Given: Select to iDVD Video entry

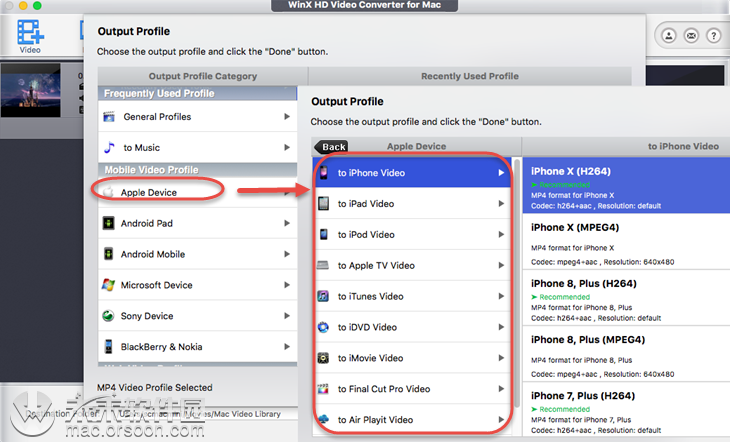Looking at the screenshot, I should (x=412, y=327).
